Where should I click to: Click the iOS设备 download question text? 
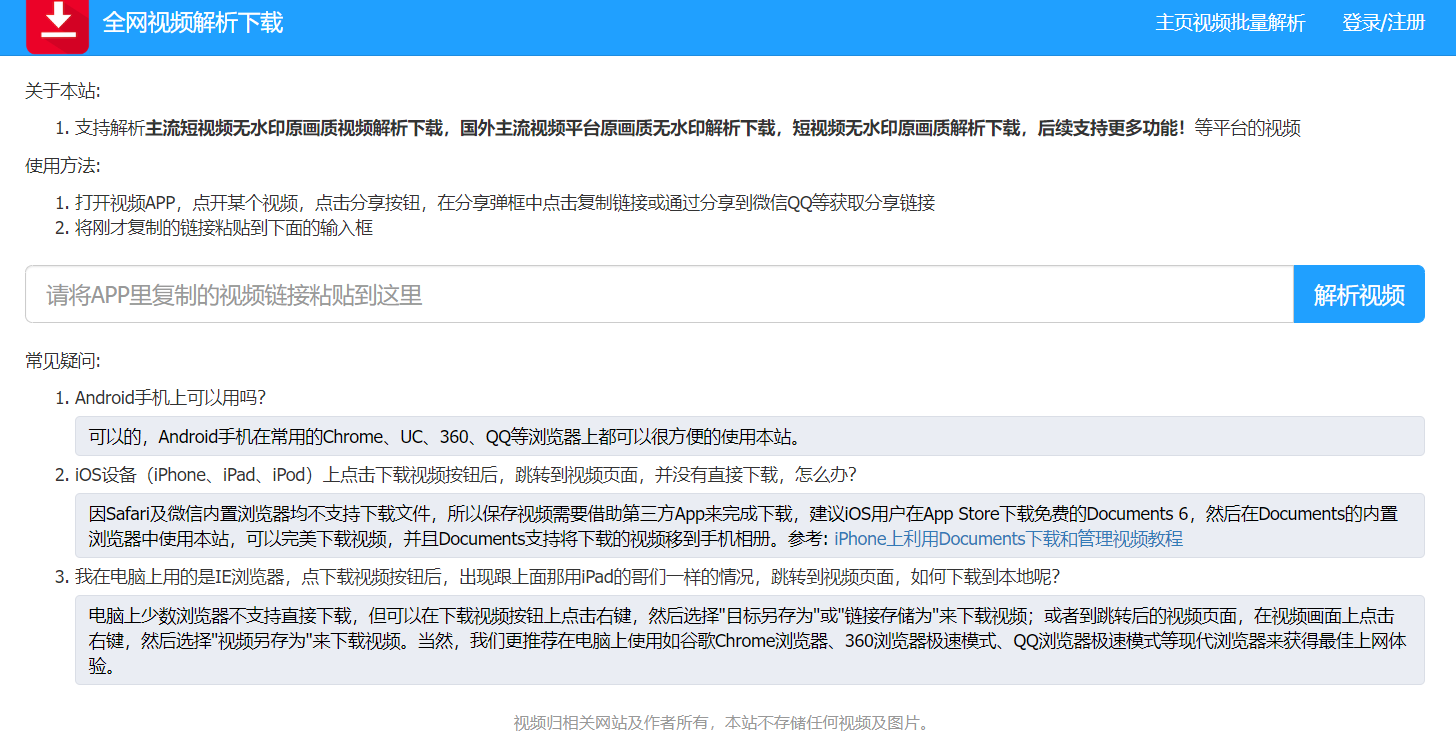[x=465, y=473]
